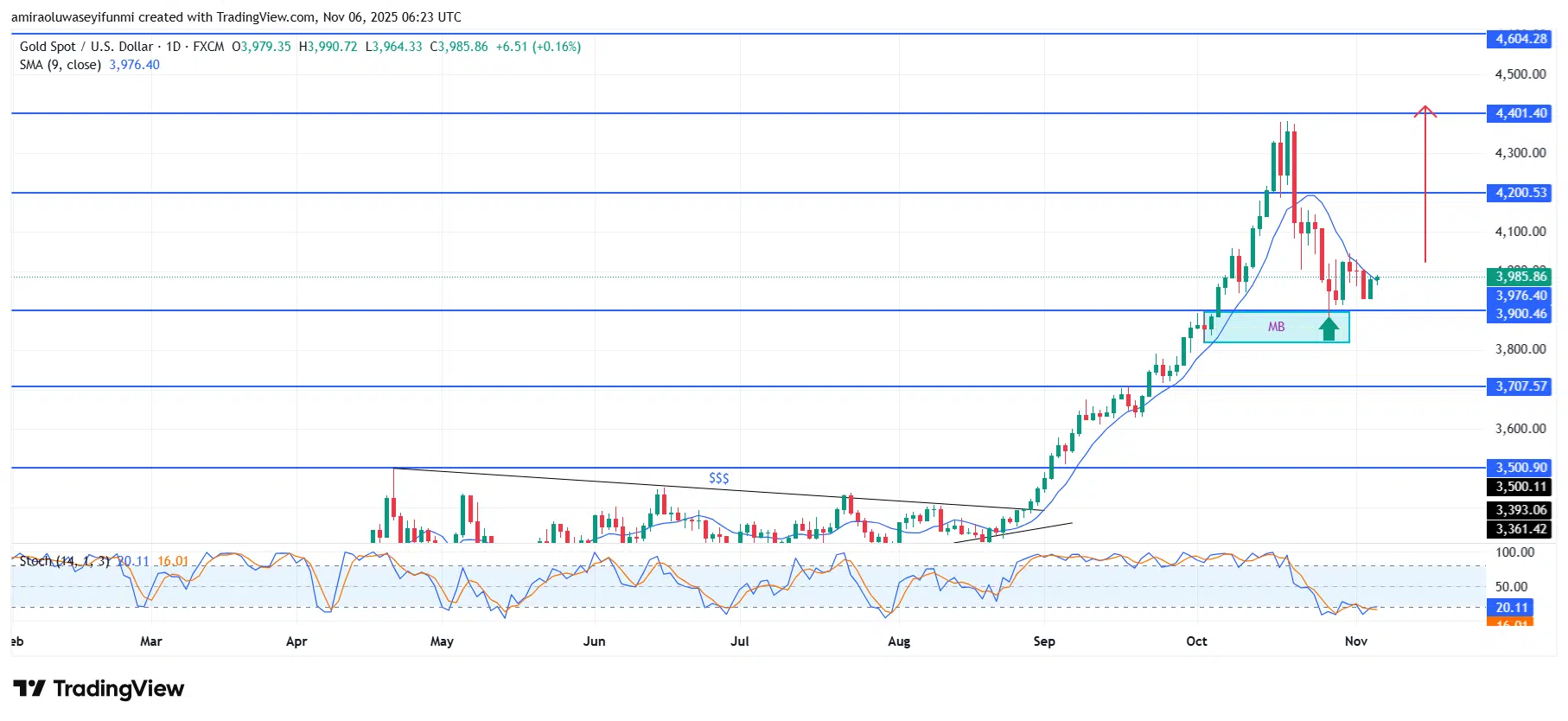This screenshot has height=721, width=1568.
Task: Click the light blue MB zone rectangle
Action: 1236,333
